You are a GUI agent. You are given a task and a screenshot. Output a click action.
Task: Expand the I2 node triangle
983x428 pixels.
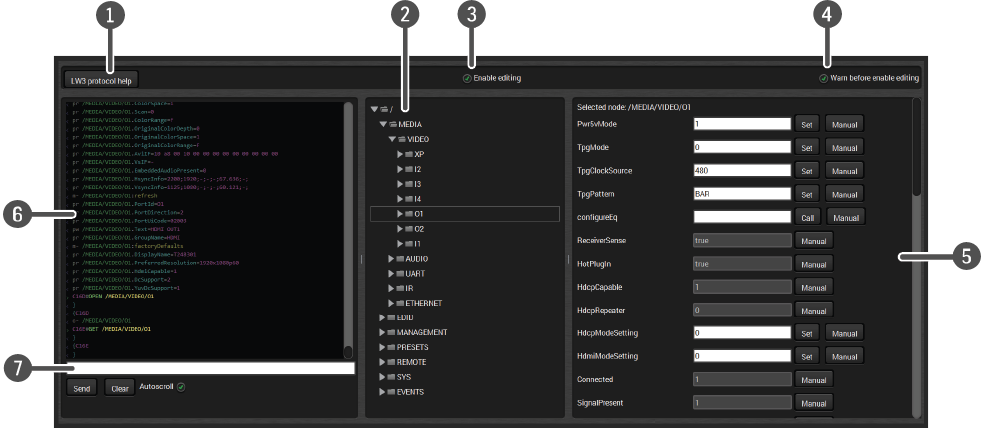(400, 169)
